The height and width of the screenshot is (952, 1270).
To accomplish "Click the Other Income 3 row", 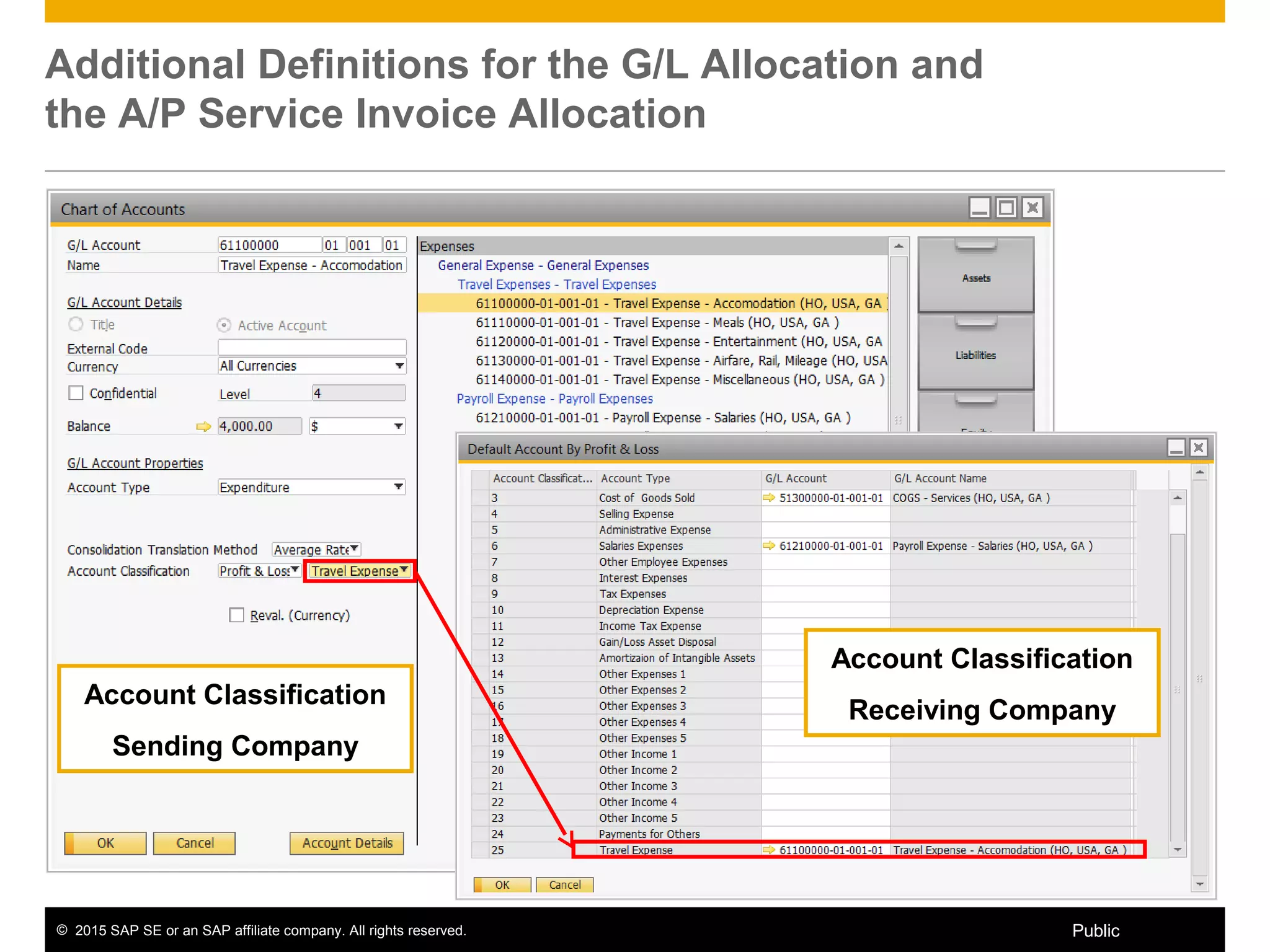I will (803, 786).
